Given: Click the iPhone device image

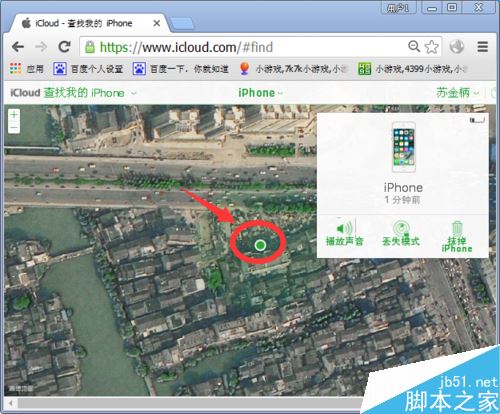Looking at the screenshot, I should (403, 147).
